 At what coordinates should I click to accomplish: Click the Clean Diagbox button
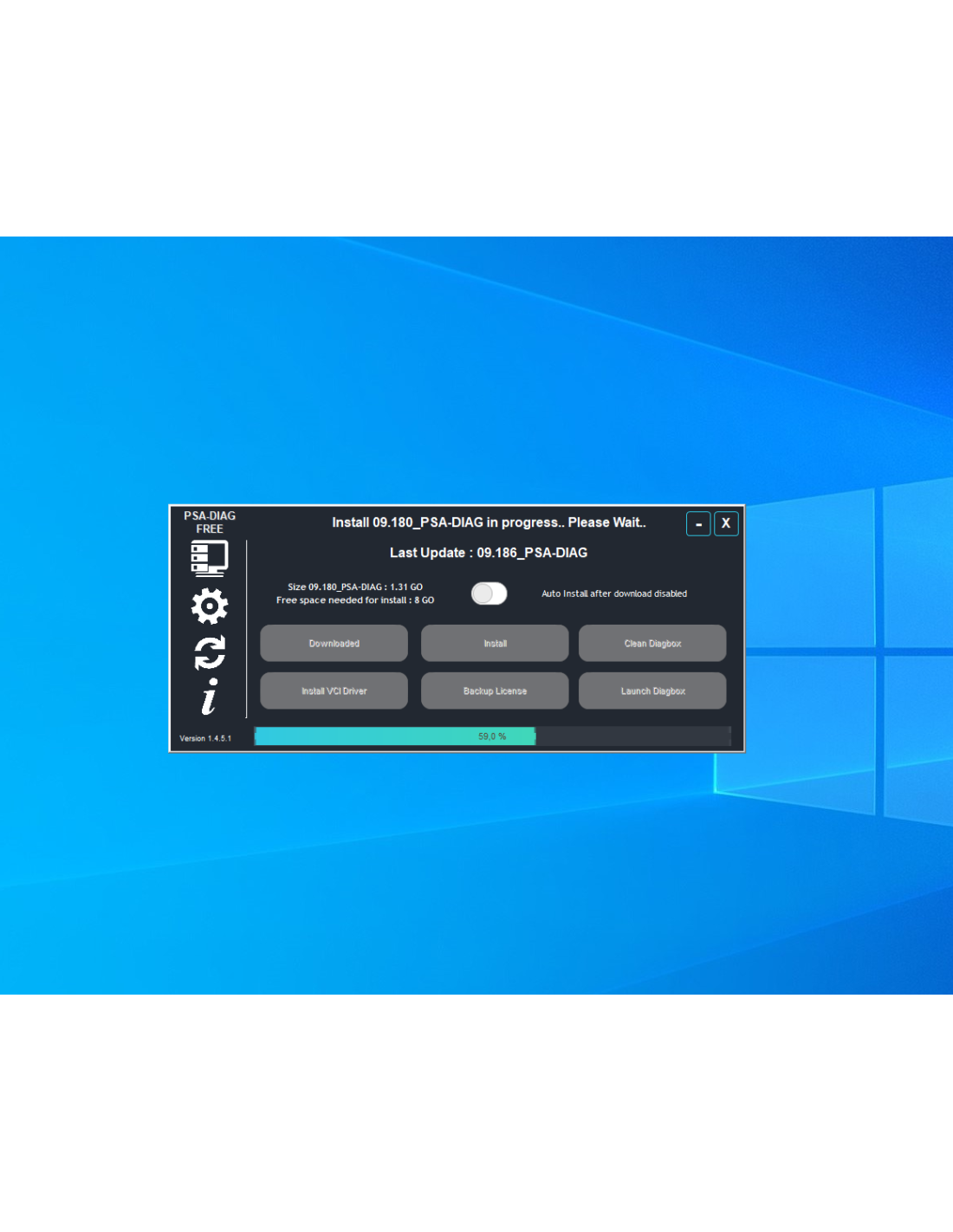pyautogui.click(x=652, y=643)
